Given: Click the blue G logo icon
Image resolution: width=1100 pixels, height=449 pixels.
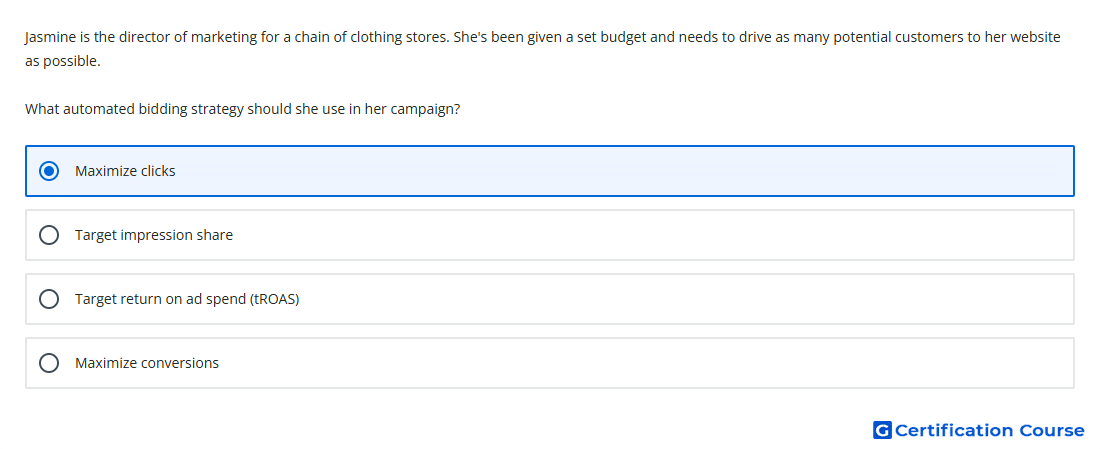Looking at the screenshot, I should click(882, 430).
